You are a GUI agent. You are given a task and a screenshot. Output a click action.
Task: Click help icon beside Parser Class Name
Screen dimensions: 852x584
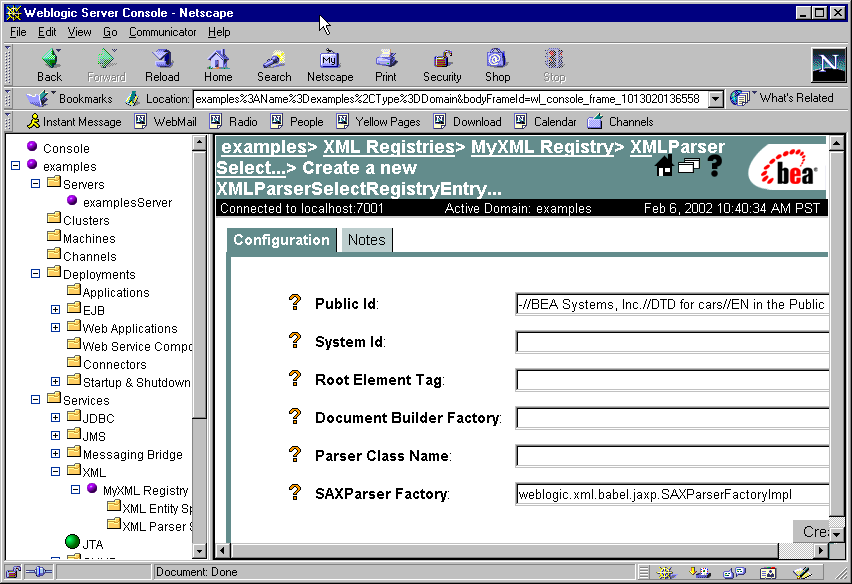295,454
